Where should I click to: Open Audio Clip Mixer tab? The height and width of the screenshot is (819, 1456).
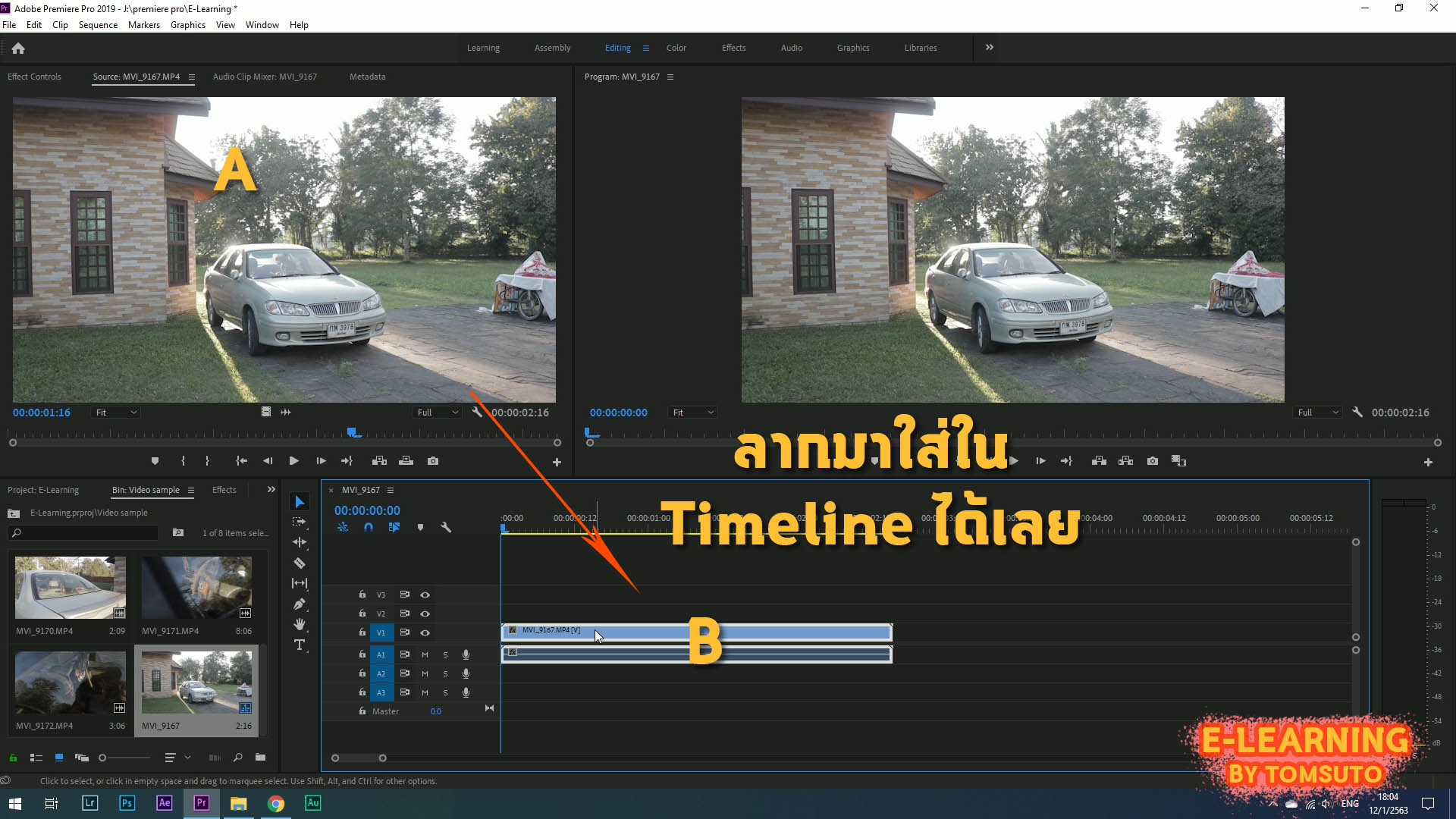pos(265,77)
